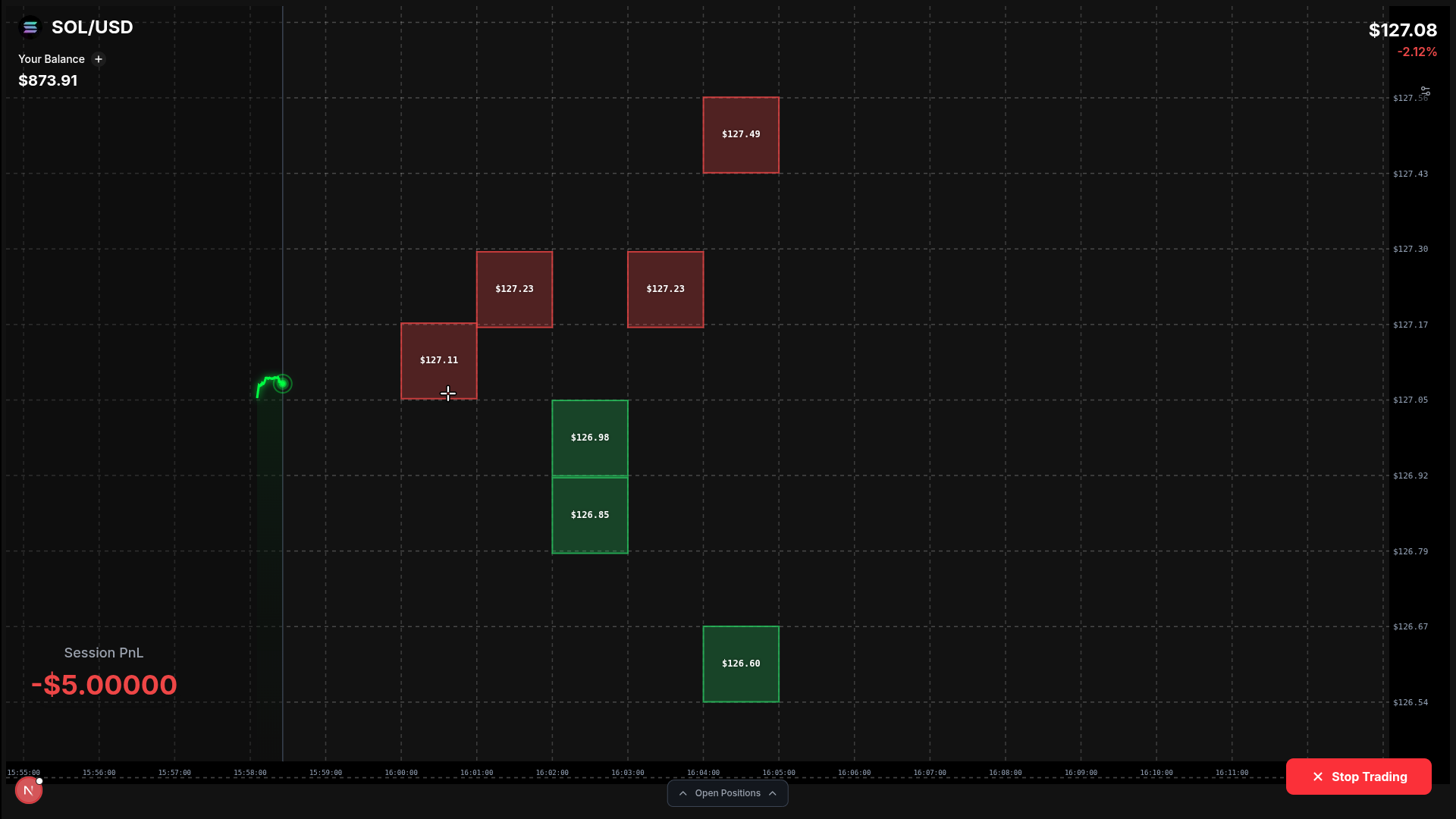Click the plus icon beside Your Balance
Viewport: 1456px width, 819px height.
pyautogui.click(x=99, y=59)
